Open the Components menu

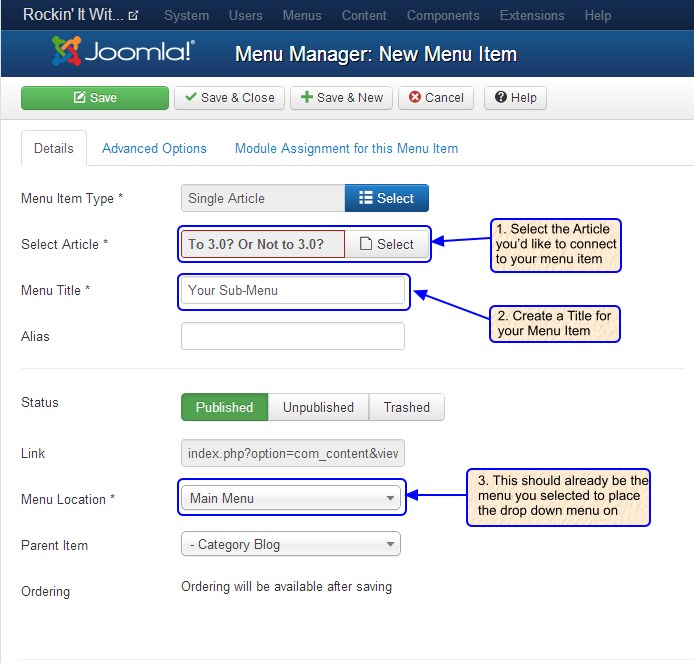click(443, 15)
